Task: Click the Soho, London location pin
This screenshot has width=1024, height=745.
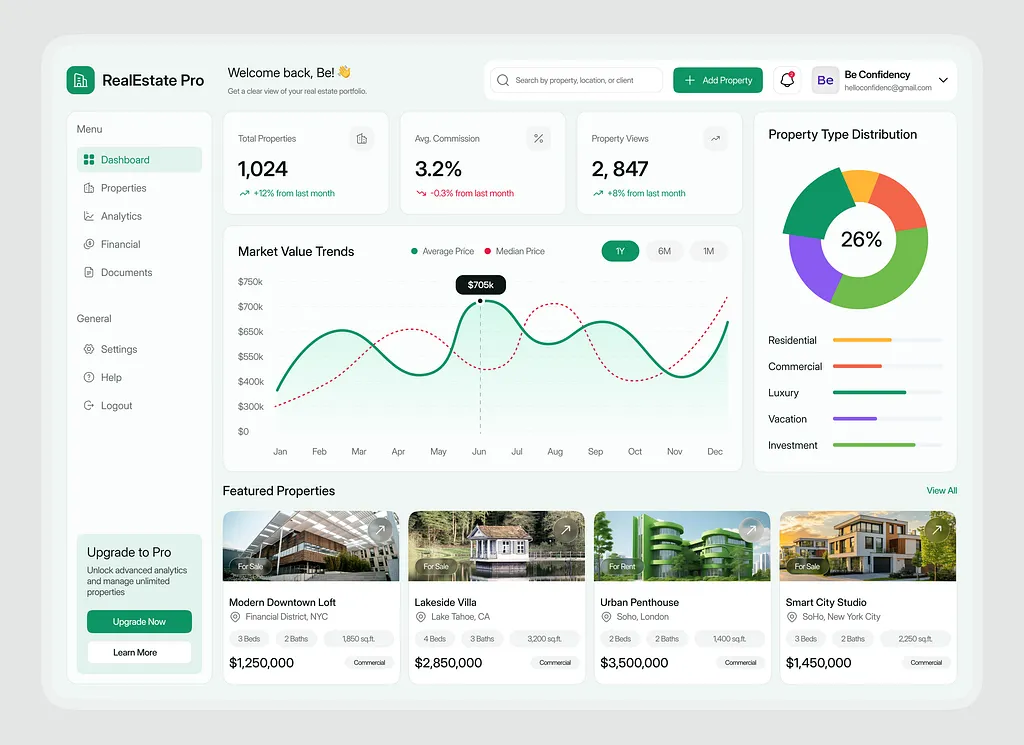Action: [x=606, y=617]
